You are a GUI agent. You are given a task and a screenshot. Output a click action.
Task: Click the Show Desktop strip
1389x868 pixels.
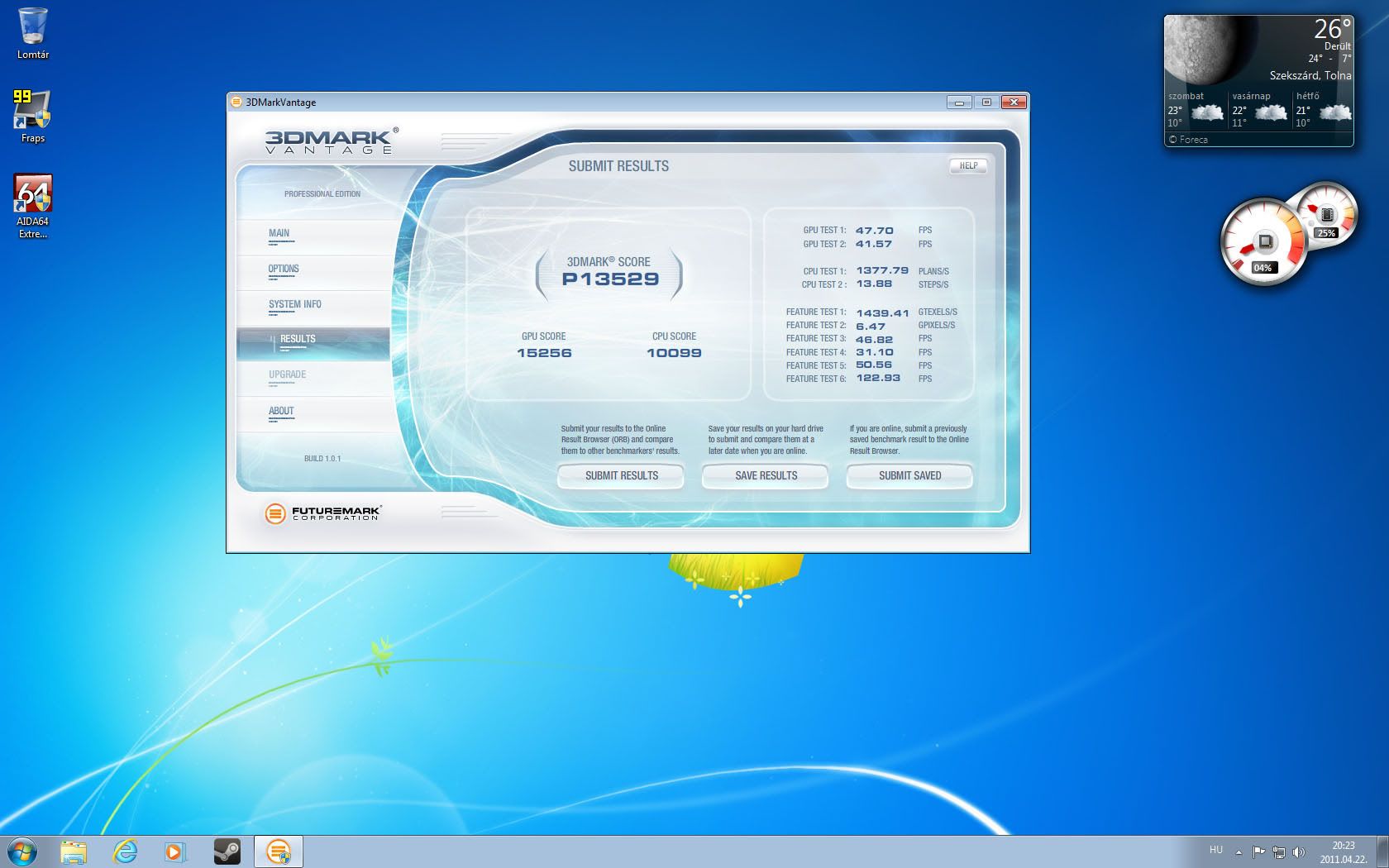(x=1382, y=851)
